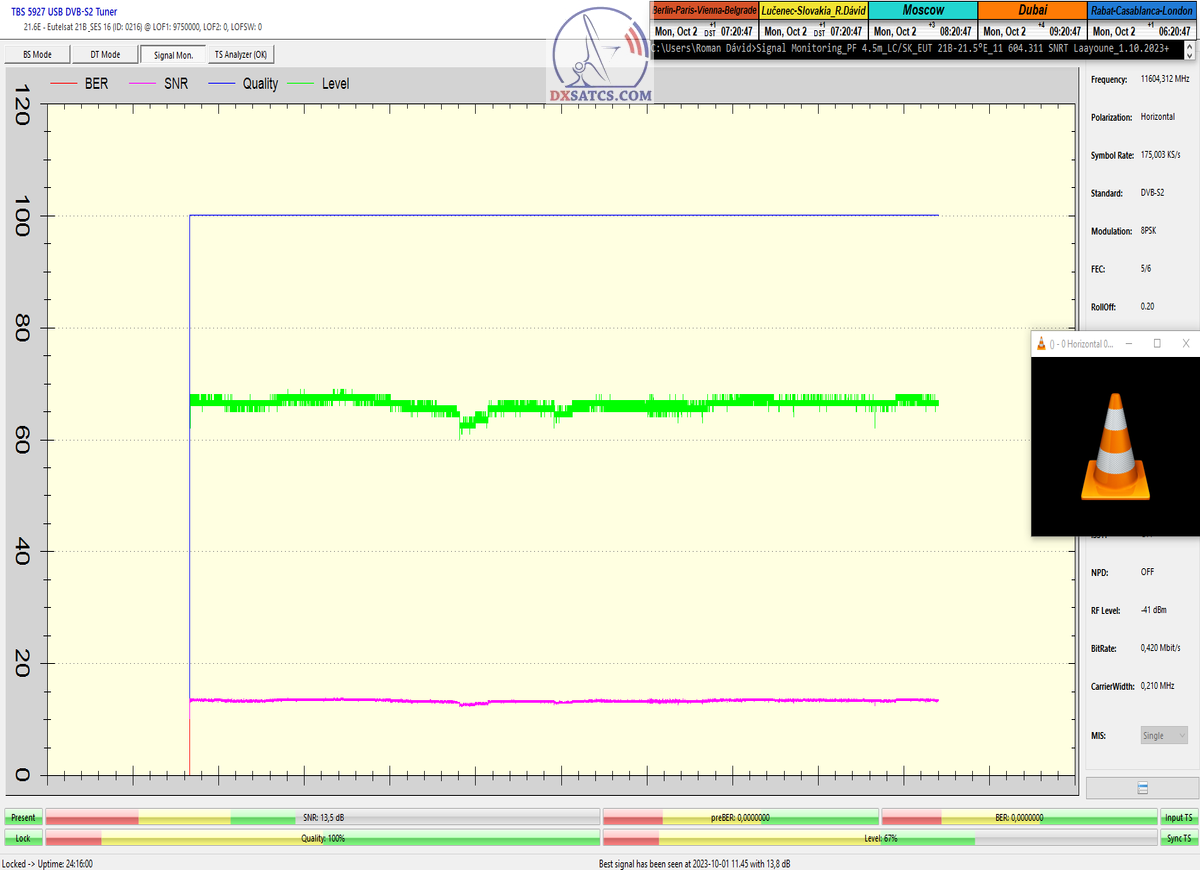Click the Quality 100% progress bar
Viewport: 1200px width, 870px height.
pyautogui.click(x=323, y=838)
